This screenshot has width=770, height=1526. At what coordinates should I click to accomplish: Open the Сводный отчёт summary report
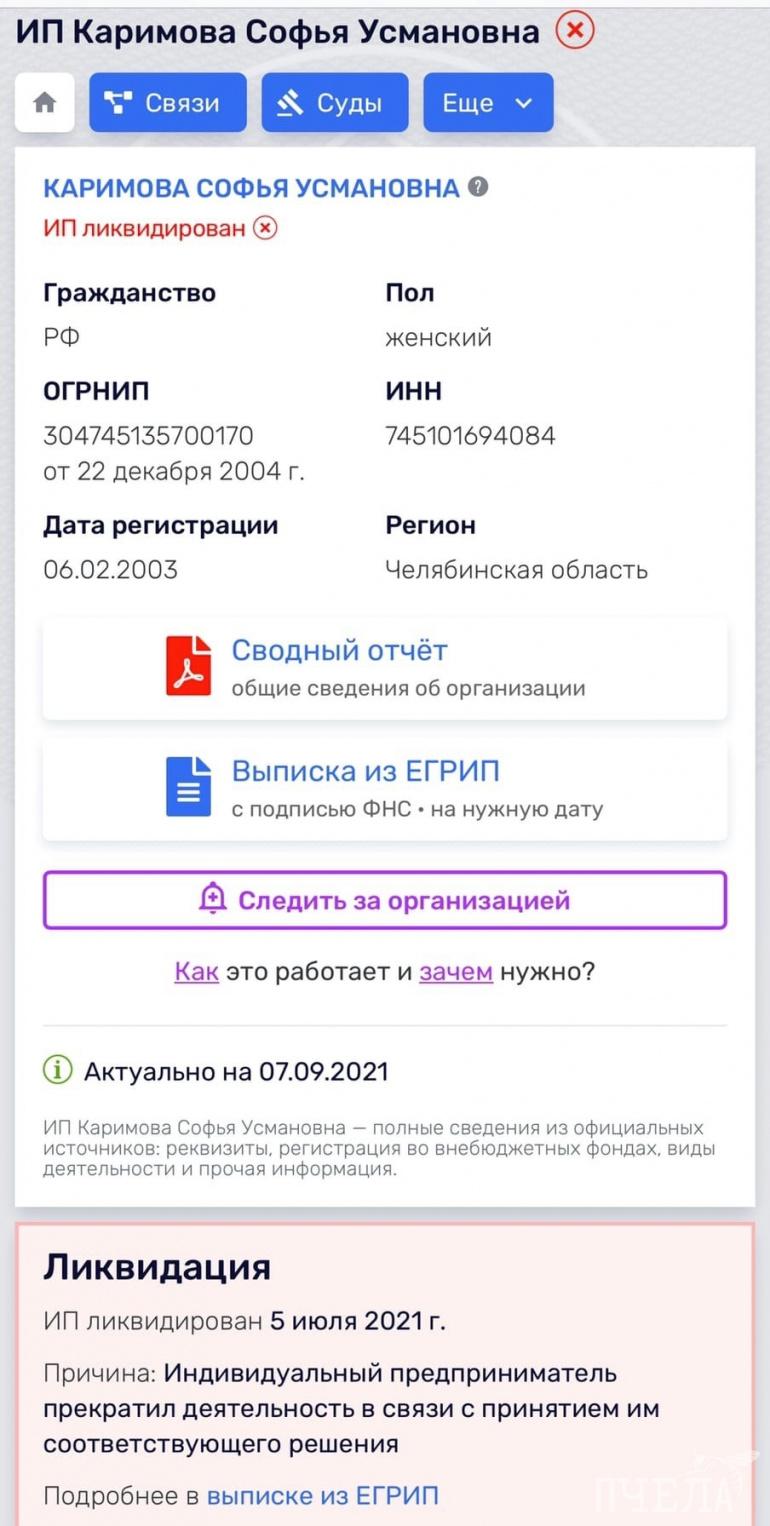coord(340,651)
